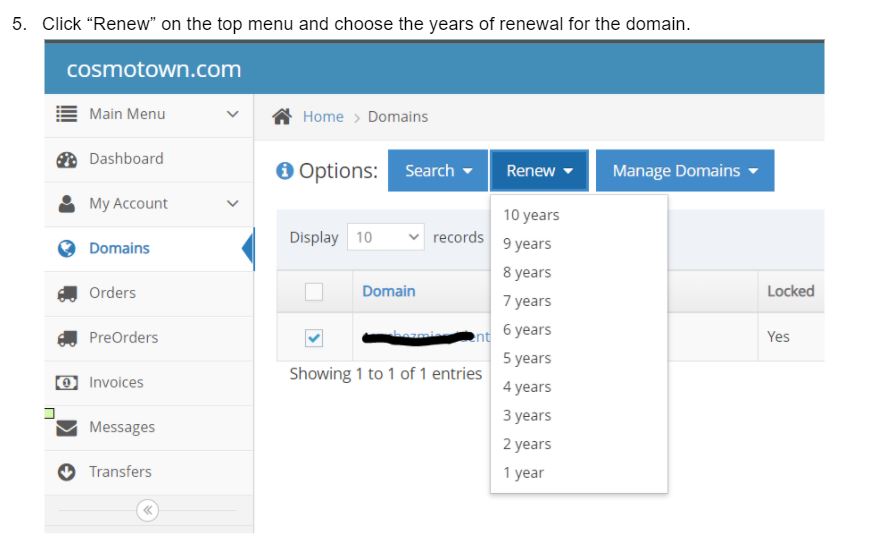Screen dimensions: 871x555
Task: Choose 1 year from Renew menu
Action: (523, 473)
